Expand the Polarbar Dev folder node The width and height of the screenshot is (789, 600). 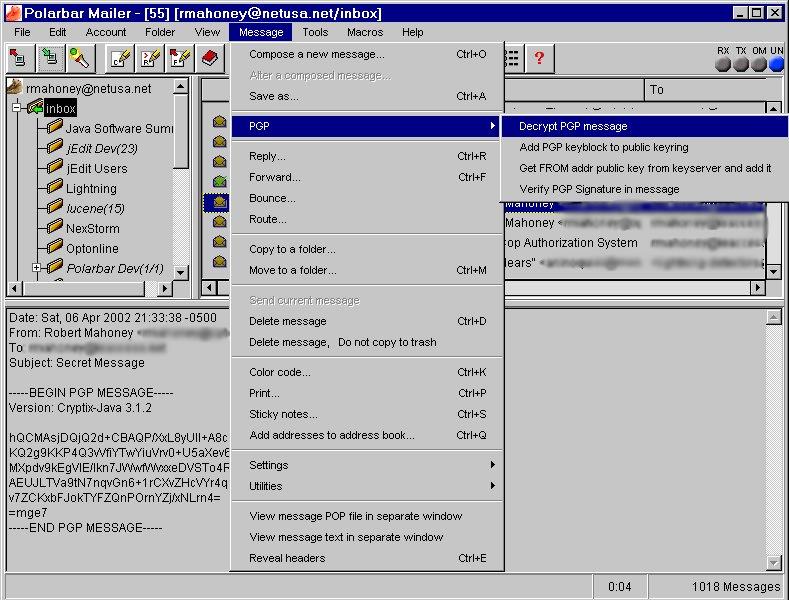[37, 268]
